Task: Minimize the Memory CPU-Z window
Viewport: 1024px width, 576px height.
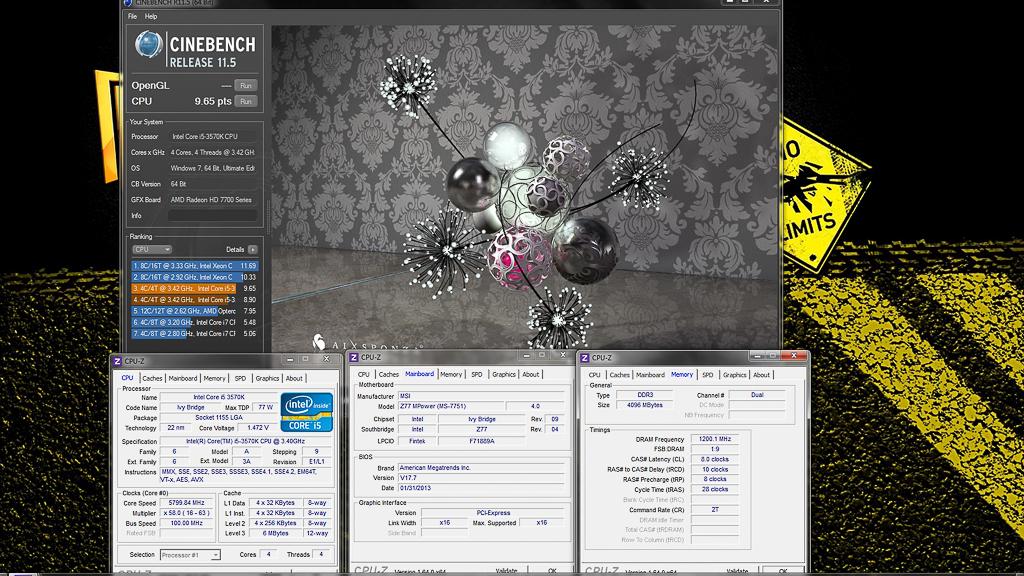Action: pyautogui.click(x=757, y=356)
